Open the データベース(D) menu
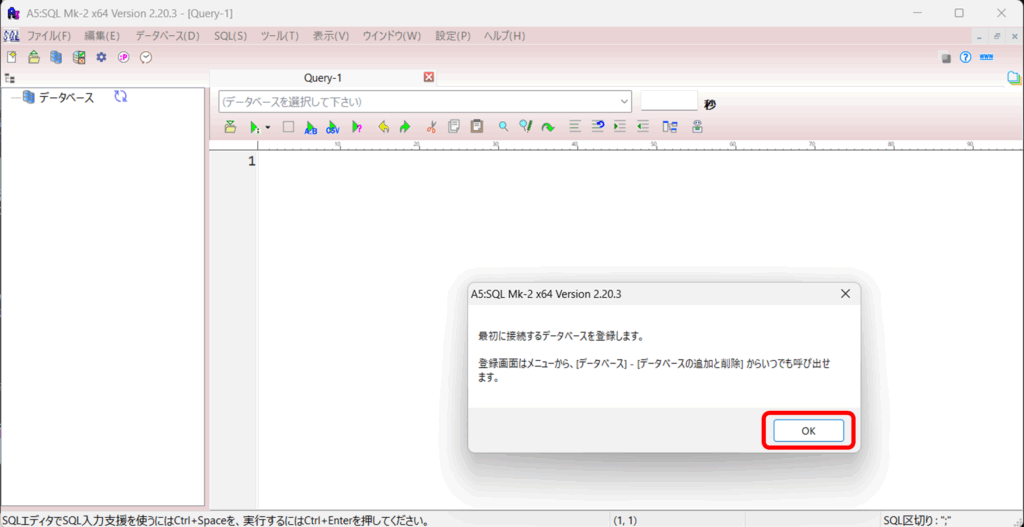This screenshot has width=1024, height=527. coord(167,36)
